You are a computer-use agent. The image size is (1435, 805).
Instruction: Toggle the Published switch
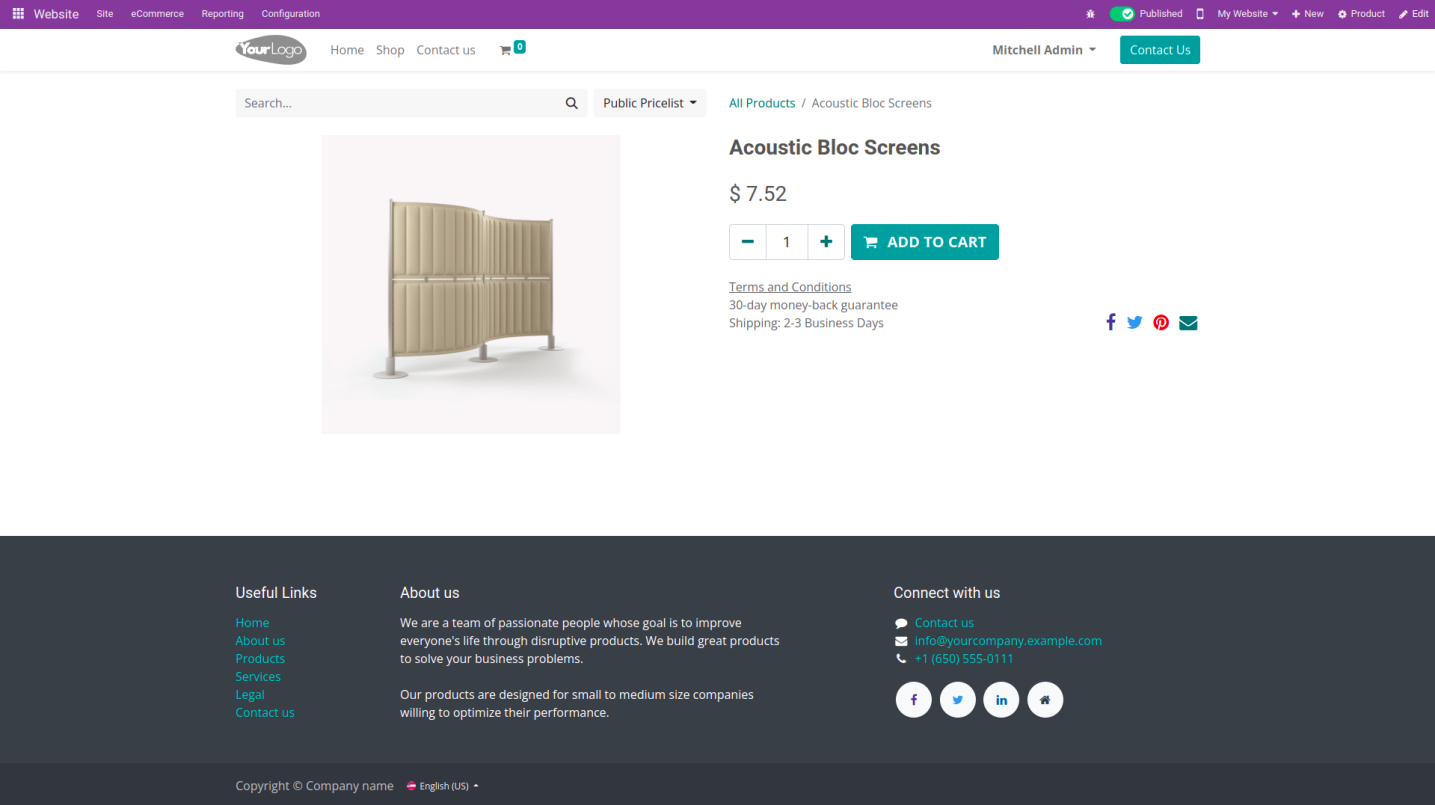1122,14
